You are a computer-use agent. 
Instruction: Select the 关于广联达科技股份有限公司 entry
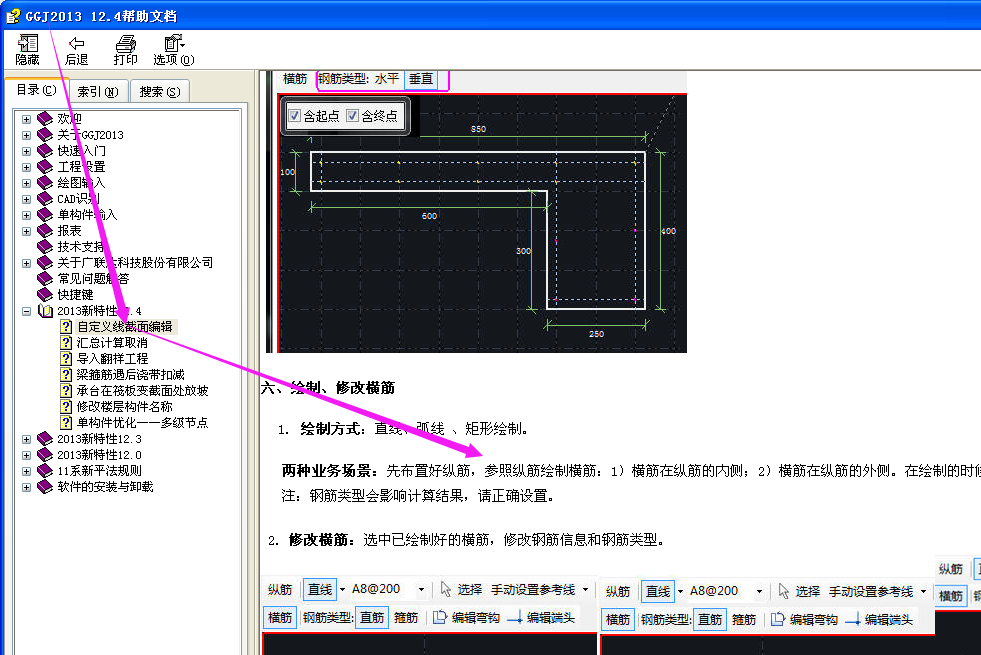(x=135, y=263)
